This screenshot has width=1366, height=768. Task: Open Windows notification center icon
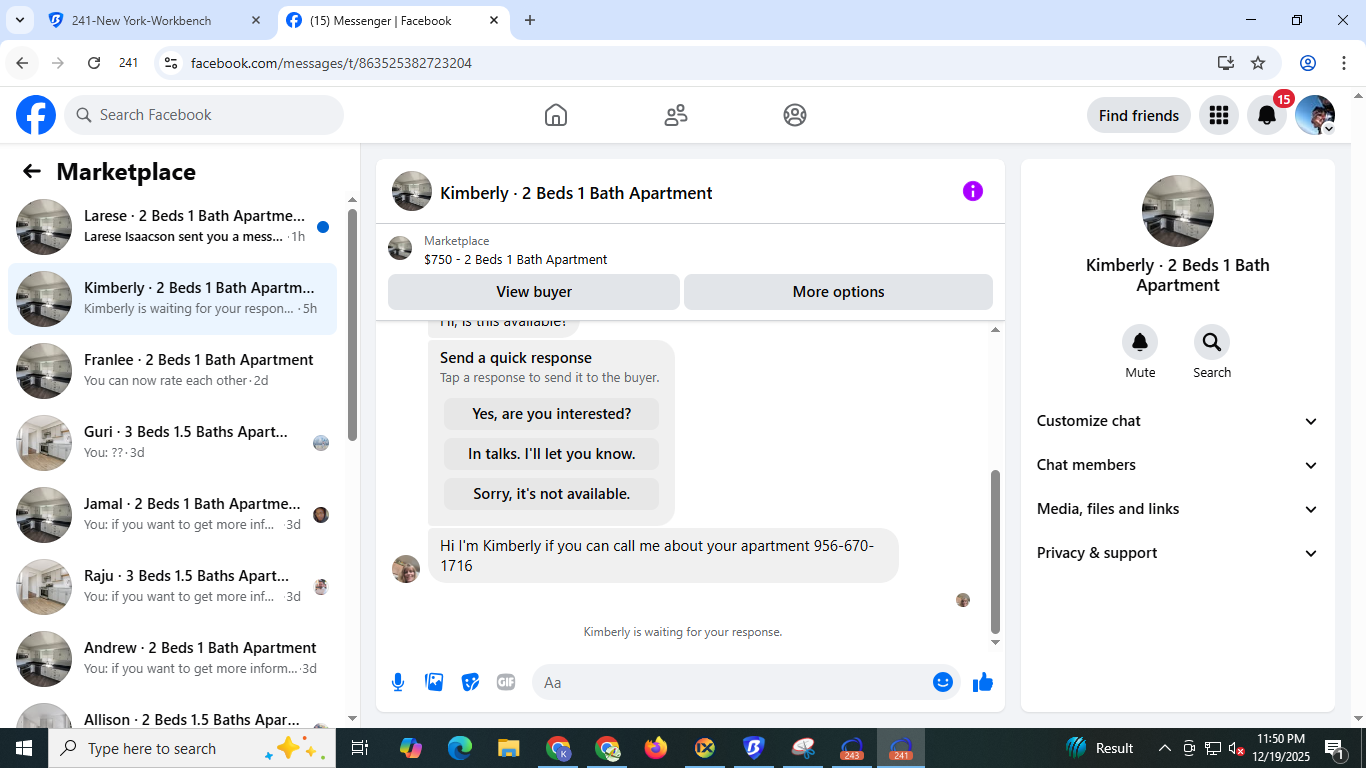(1334, 748)
